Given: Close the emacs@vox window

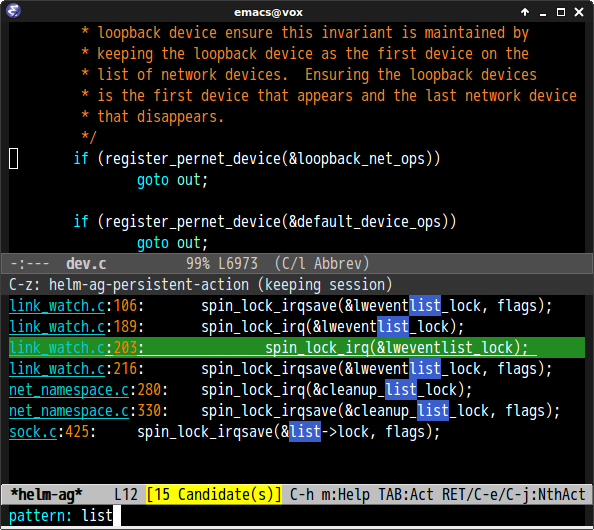Looking at the screenshot, I should pos(579,12).
